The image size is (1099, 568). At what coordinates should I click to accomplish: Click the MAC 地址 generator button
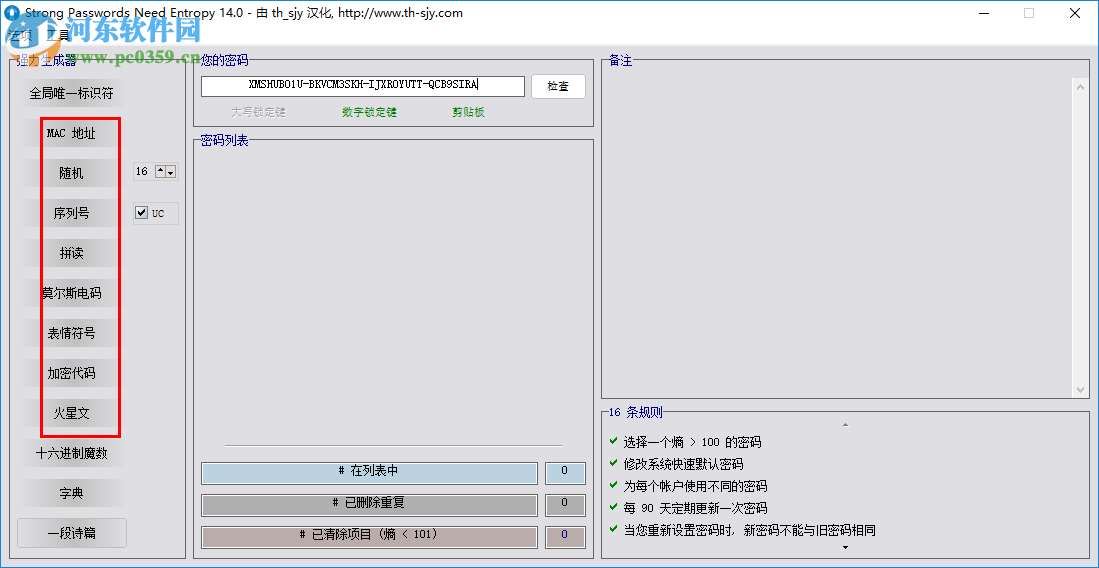(71, 133)
